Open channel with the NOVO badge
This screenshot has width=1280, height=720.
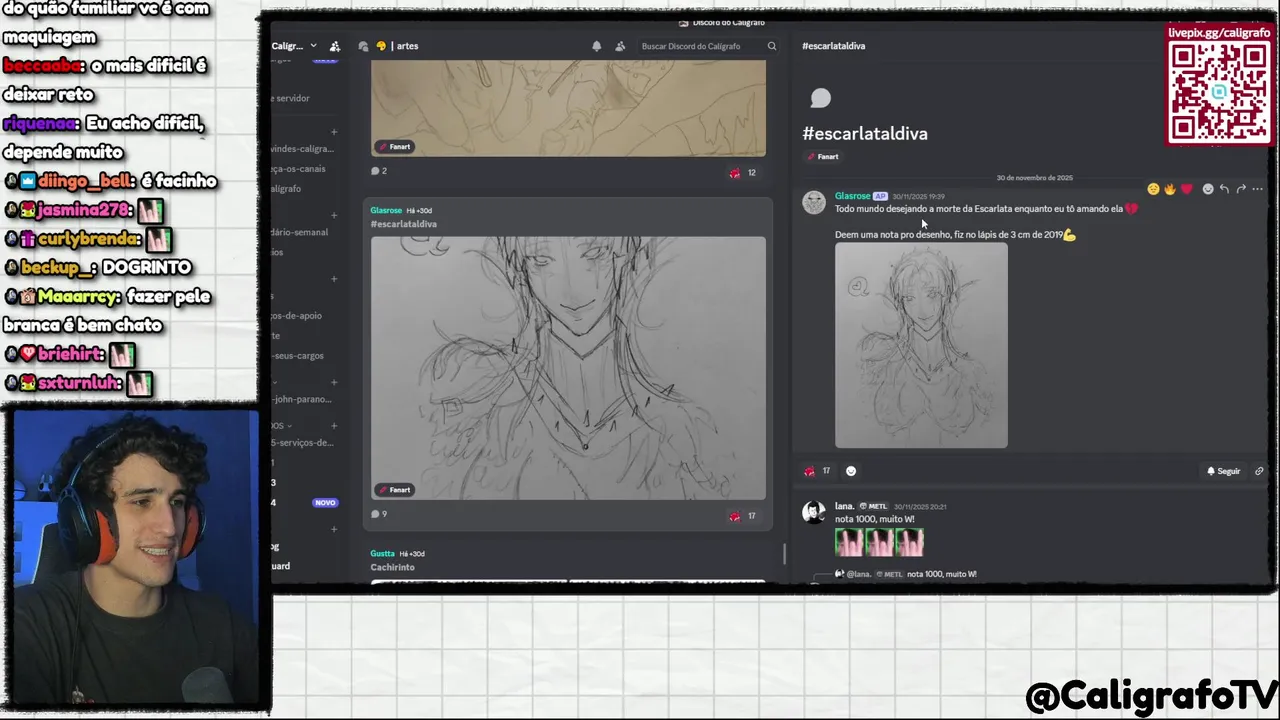point(305,502)
